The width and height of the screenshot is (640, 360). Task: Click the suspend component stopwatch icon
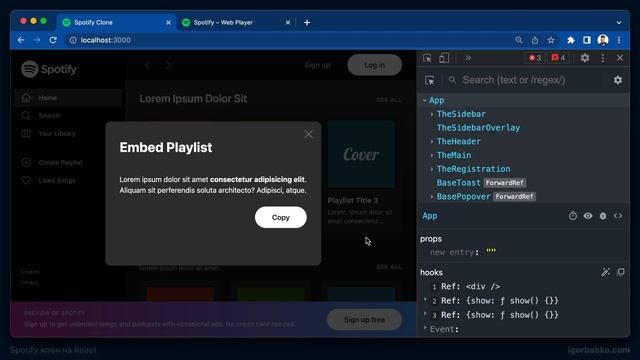(x=573, y=216)
